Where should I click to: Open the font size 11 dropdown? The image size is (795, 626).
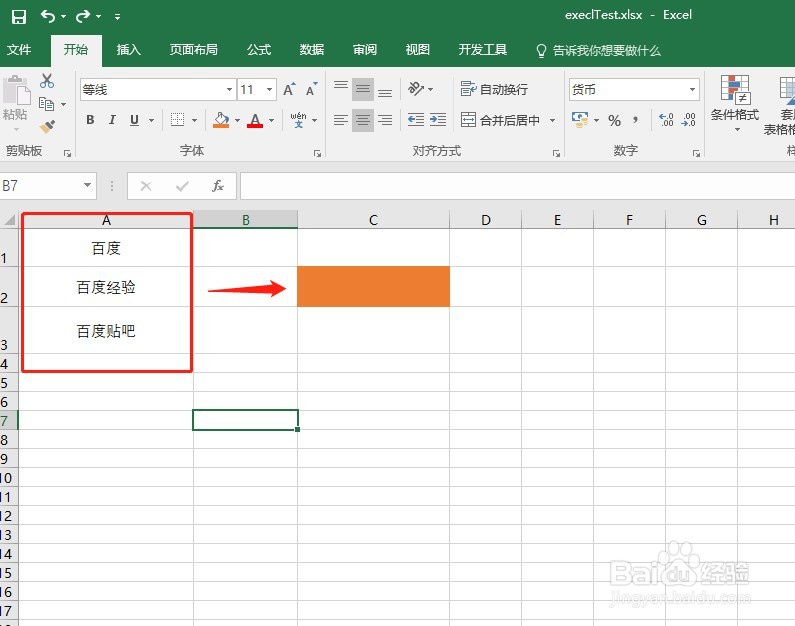point(270,90)
